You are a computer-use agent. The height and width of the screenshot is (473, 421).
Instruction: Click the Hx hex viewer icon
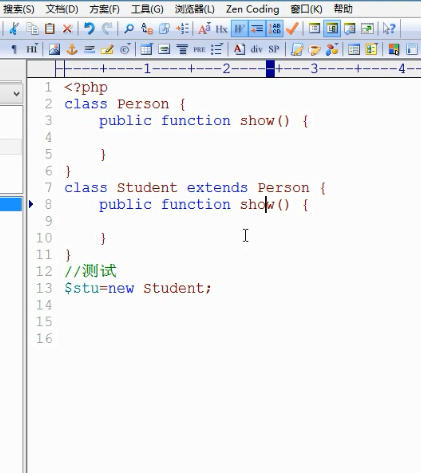point(221,29)
